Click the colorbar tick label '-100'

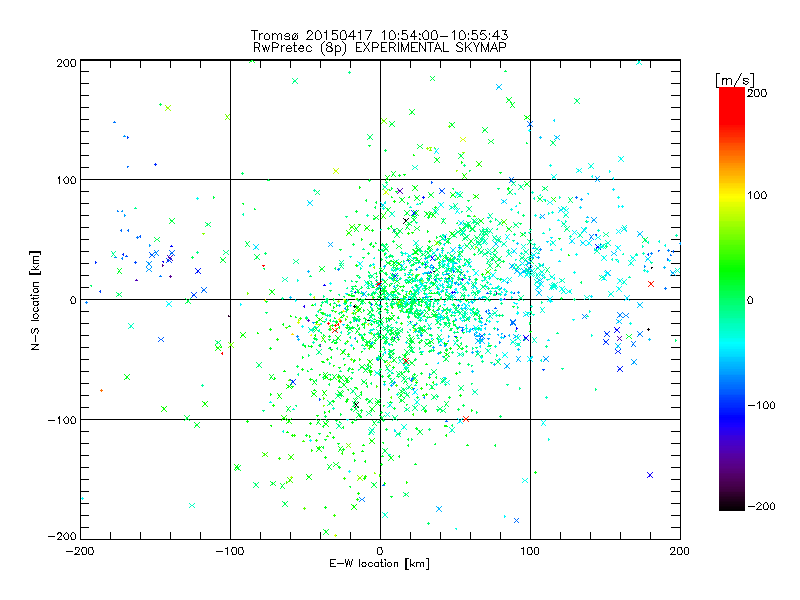[762, 405]
